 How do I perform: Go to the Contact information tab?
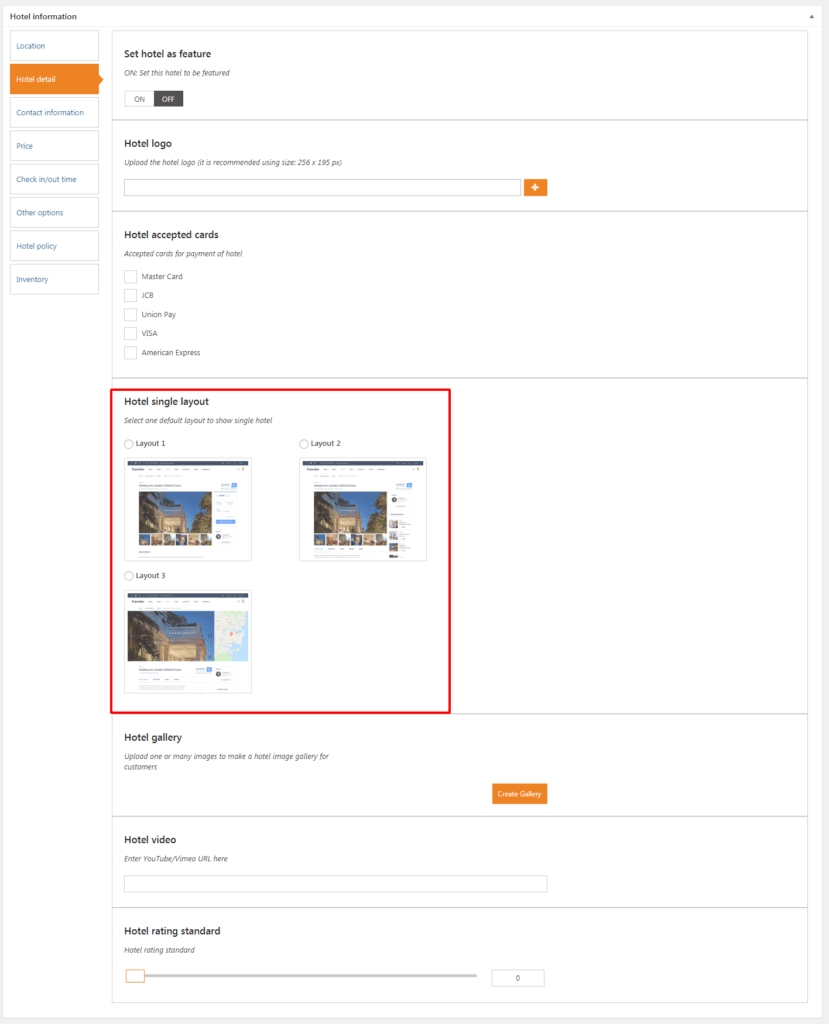[x=54, y=113]
